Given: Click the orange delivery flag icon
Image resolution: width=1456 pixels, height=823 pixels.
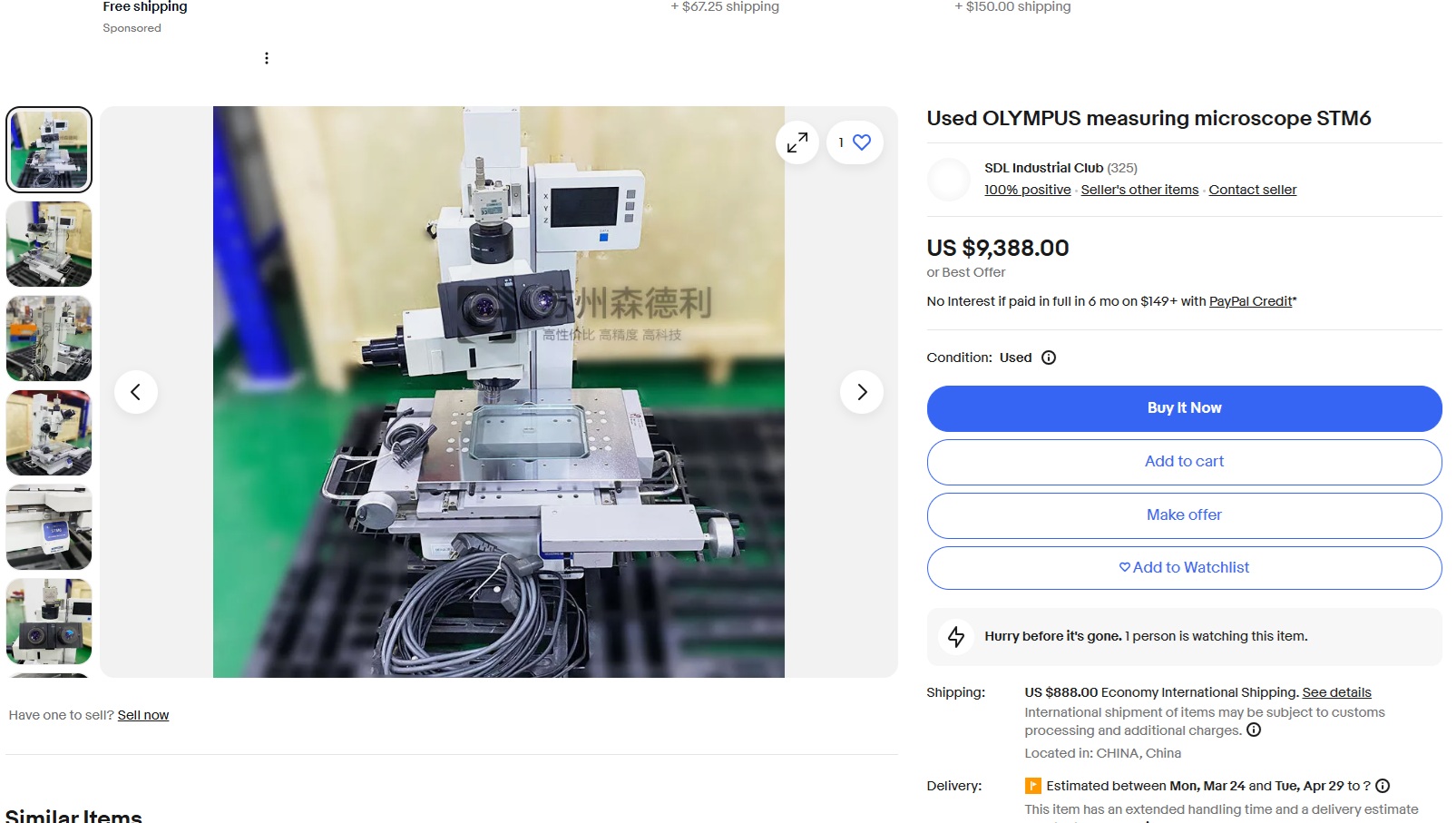Looking at the screenshot, I should pyautogui.click(x=1032, y=786).
